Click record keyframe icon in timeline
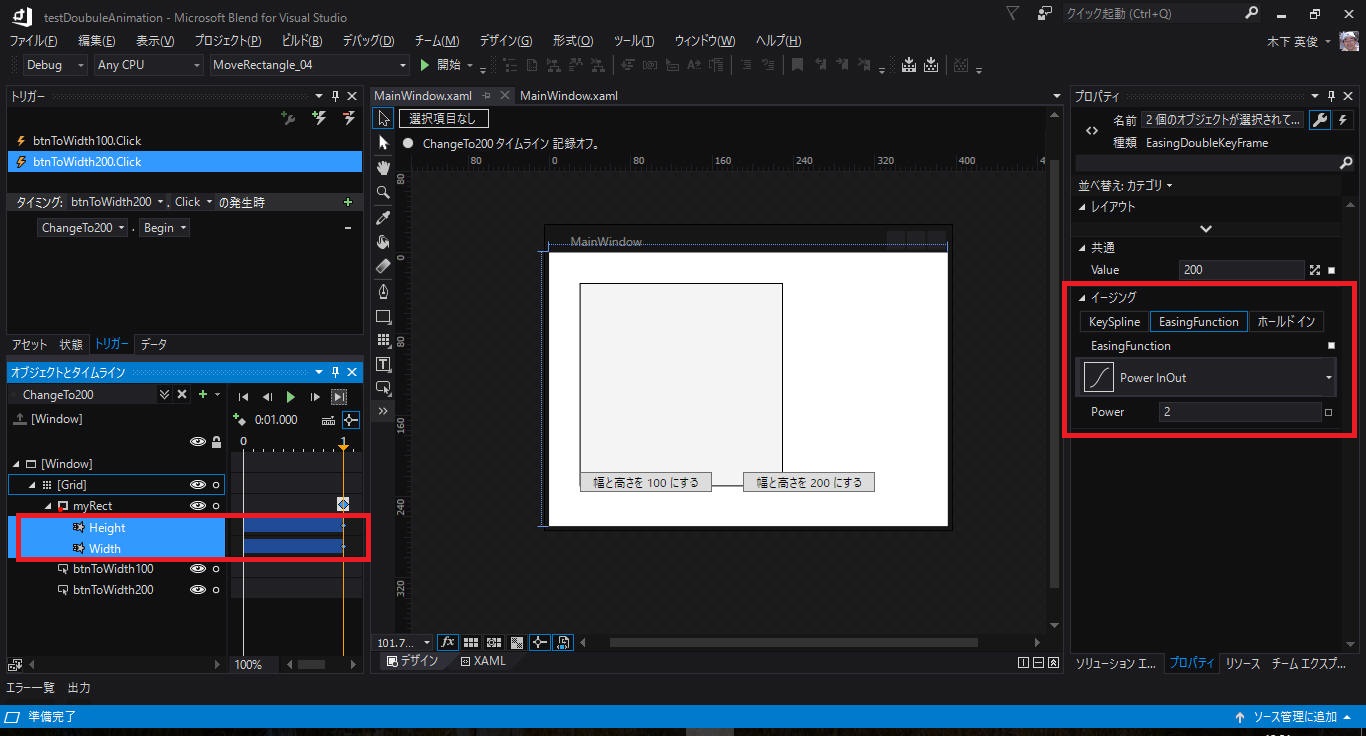This screenshot has width=1366, height=736. tap(238, 420)
